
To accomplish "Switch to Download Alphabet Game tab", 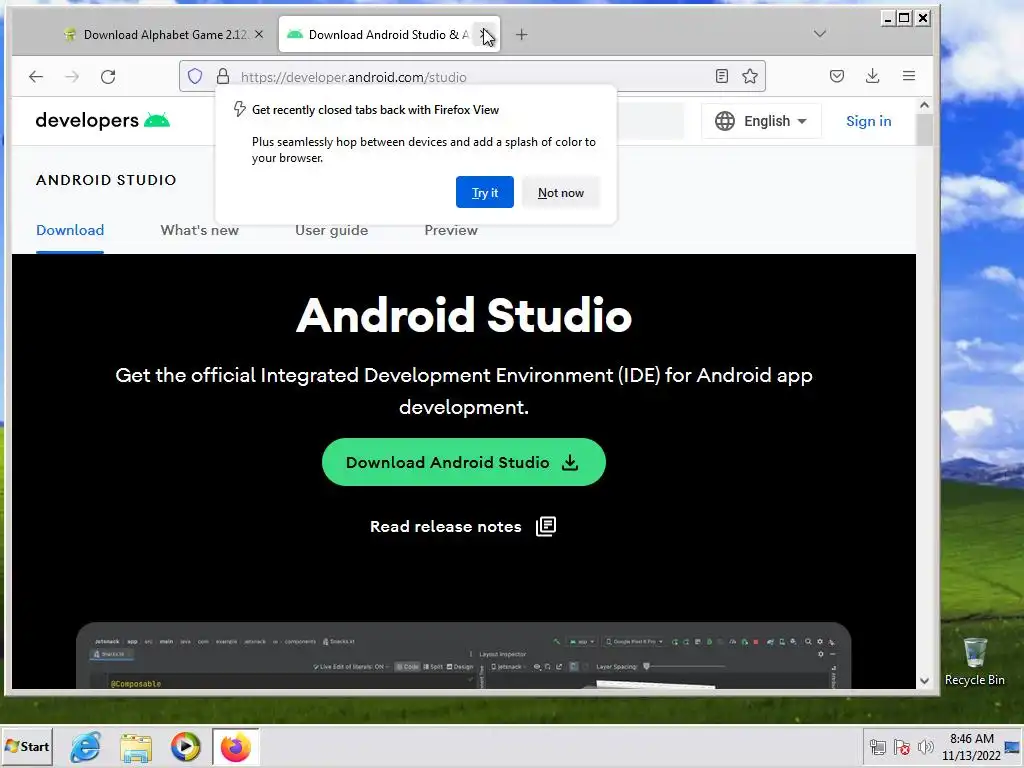I will 165,35.
